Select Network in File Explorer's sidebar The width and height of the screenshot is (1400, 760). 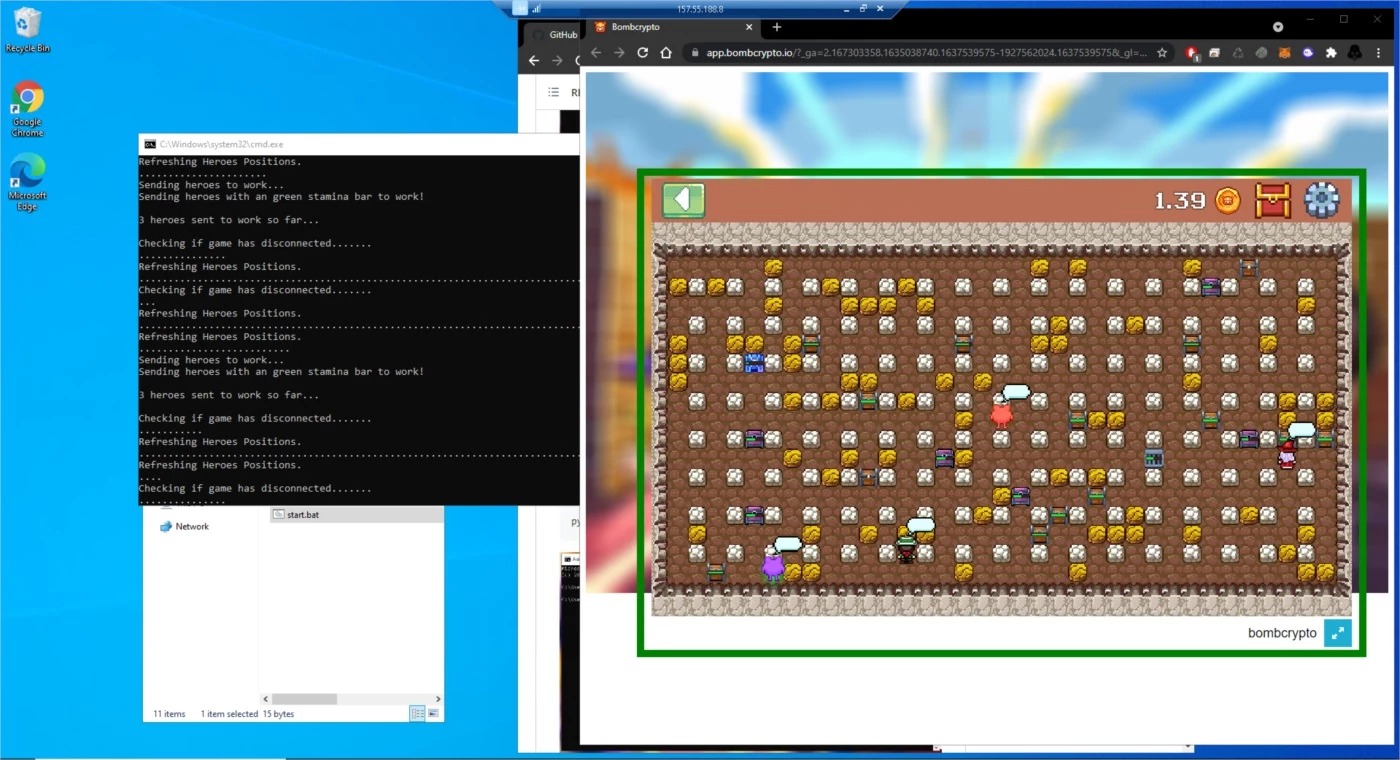(x=185, y=526)
